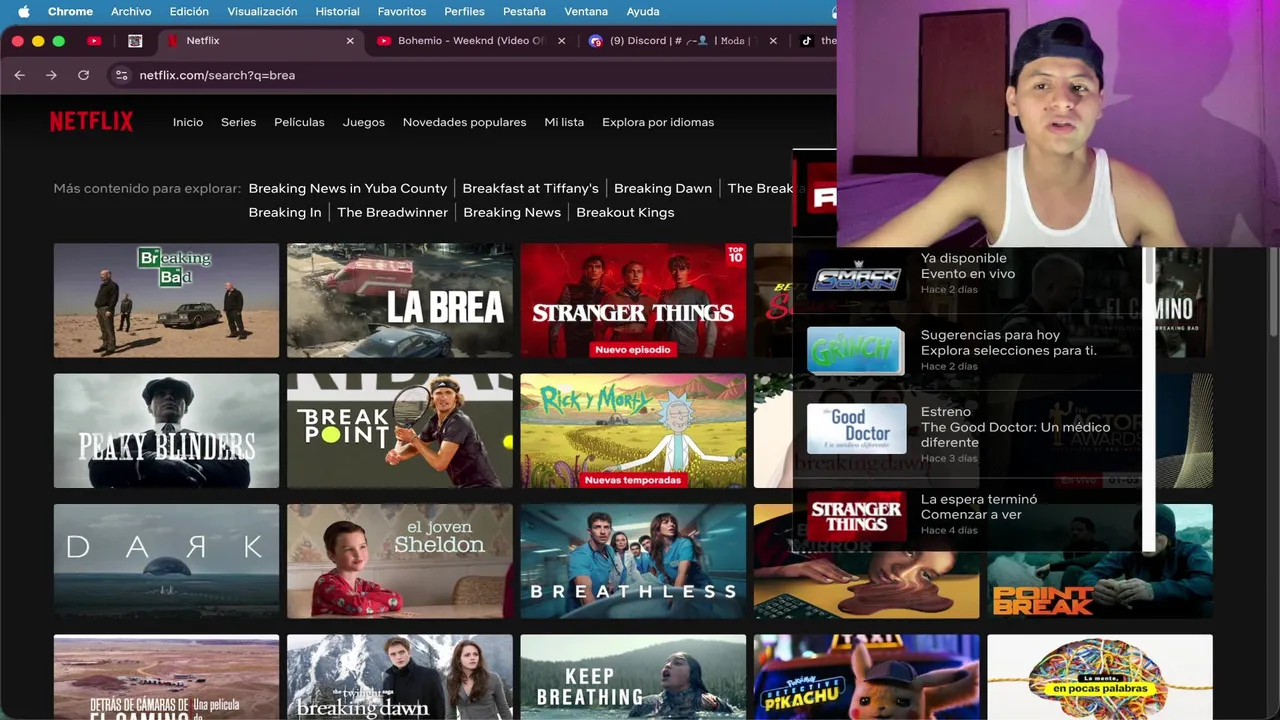This screenshot has width=1280, height=720.
Task: Click the page vertical scrollbar
Action: tap(1273, 290)
